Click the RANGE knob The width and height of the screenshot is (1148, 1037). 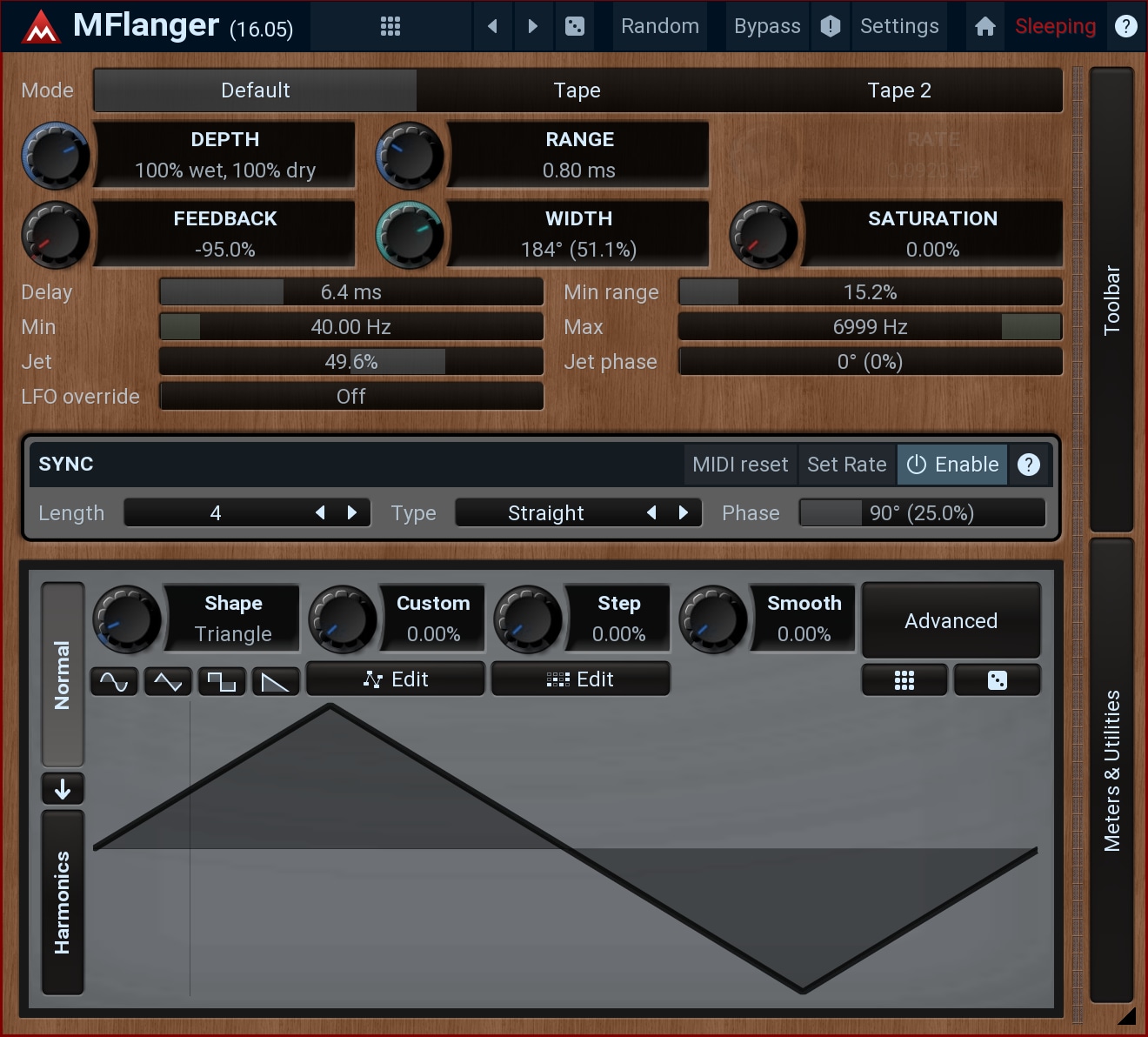(410, 157)
